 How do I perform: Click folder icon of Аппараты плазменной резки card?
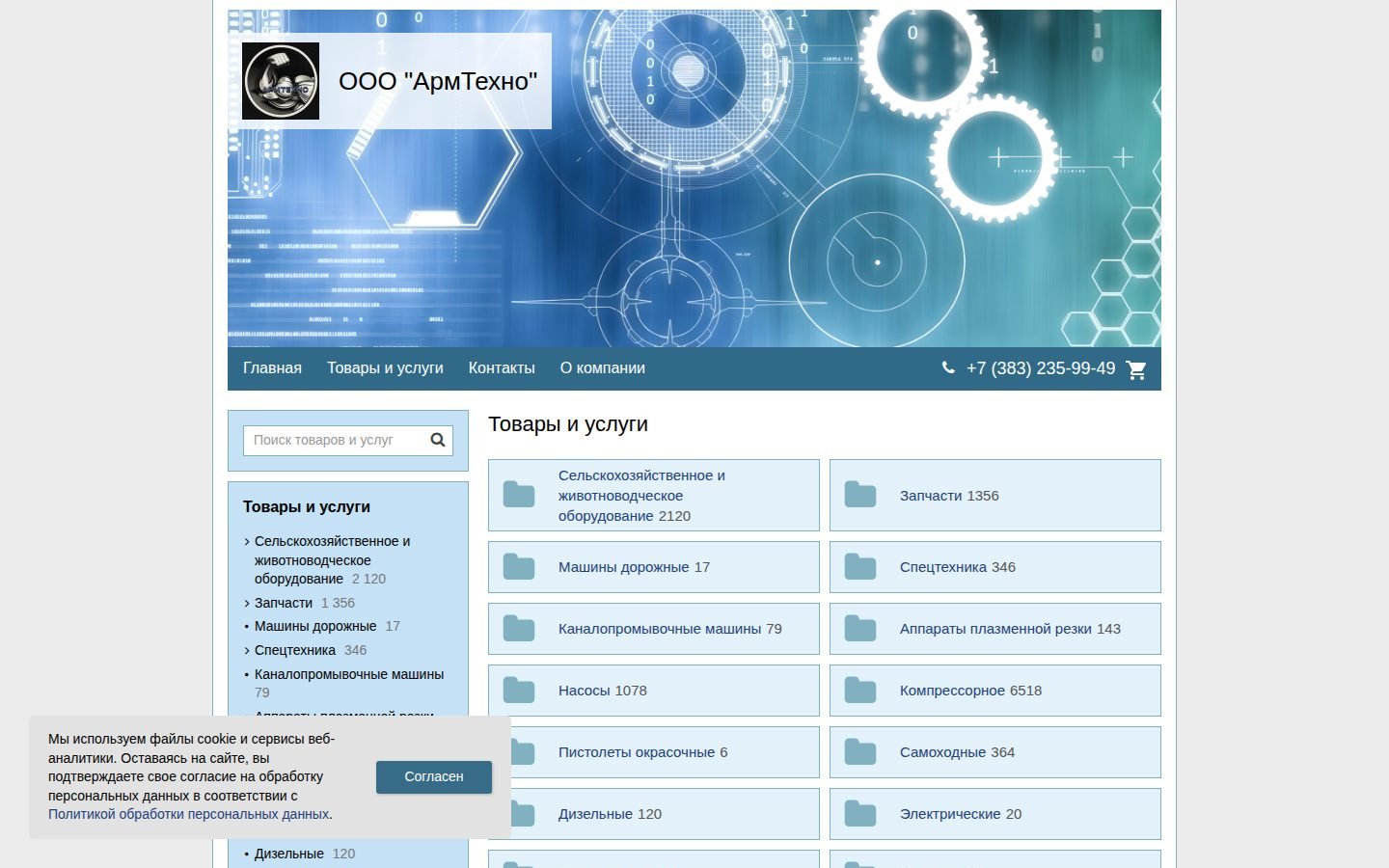coord(860,629)
